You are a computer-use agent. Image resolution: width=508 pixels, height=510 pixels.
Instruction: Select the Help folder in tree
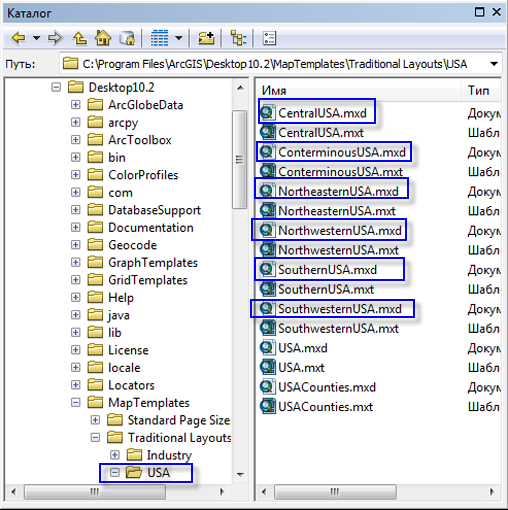coord(111,298)
